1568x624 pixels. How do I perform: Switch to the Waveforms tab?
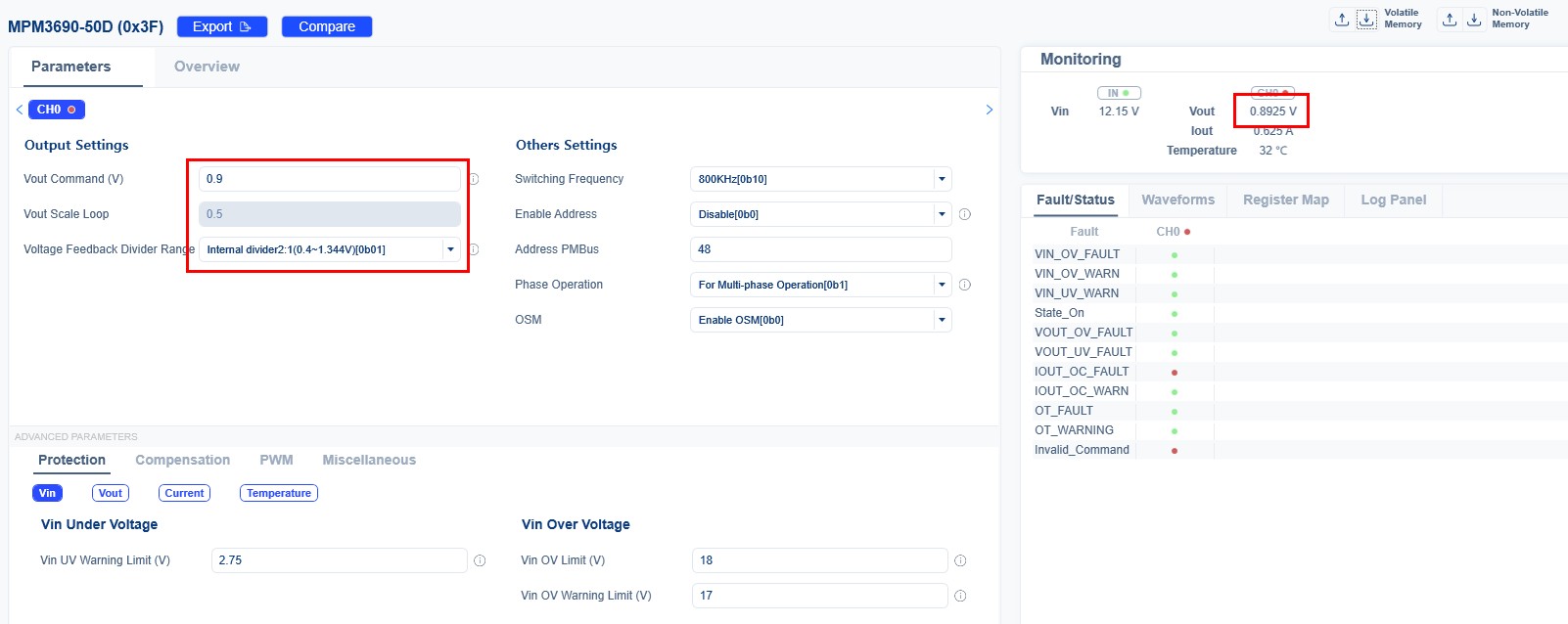pyautogui.click(x=1177, y=200)
